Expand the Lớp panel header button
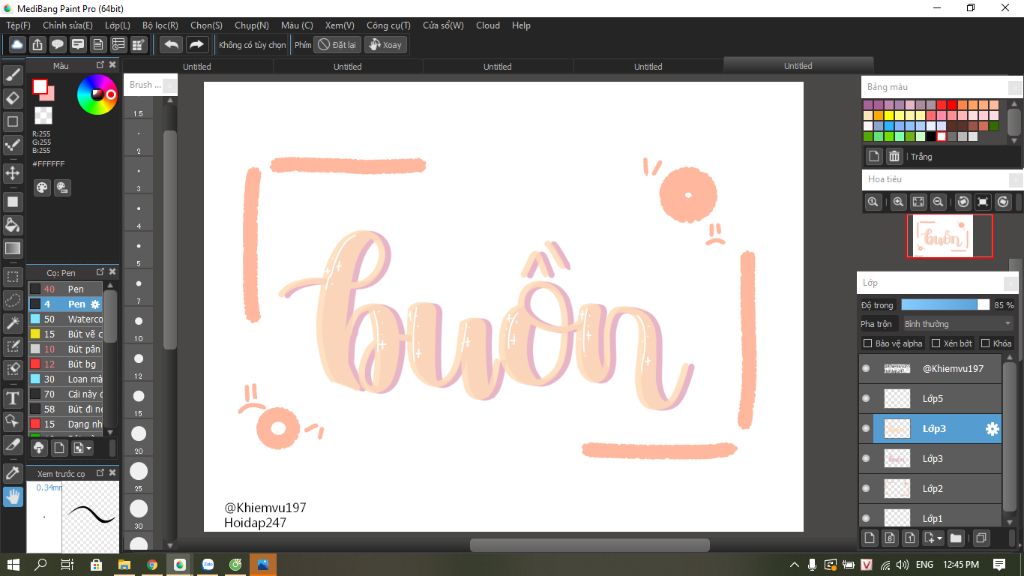The image size is (1024, 576). click(x=1010, y=283)
